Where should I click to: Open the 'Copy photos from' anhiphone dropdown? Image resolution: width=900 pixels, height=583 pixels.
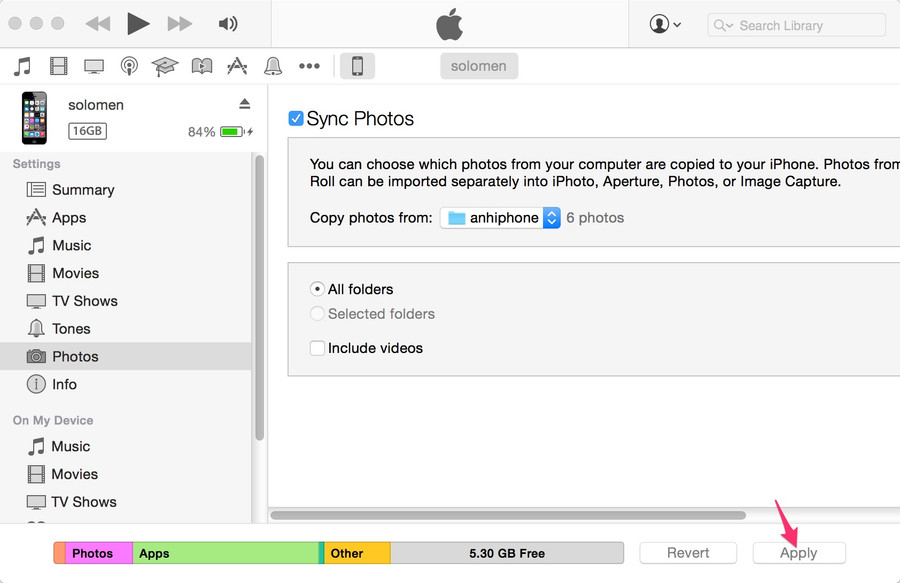point(500,217)
